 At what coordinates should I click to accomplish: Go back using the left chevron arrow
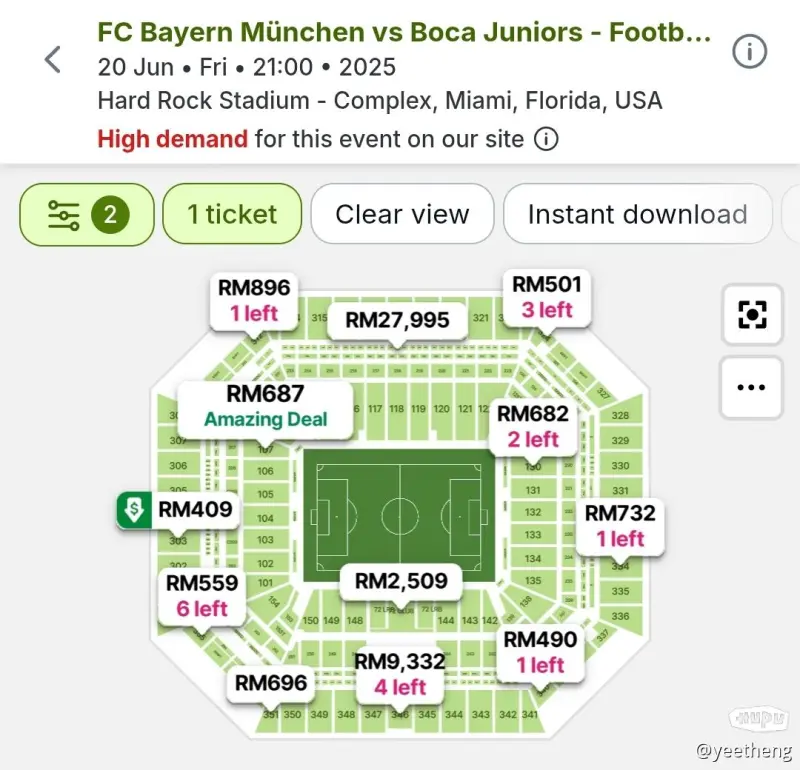pos(53,60)
